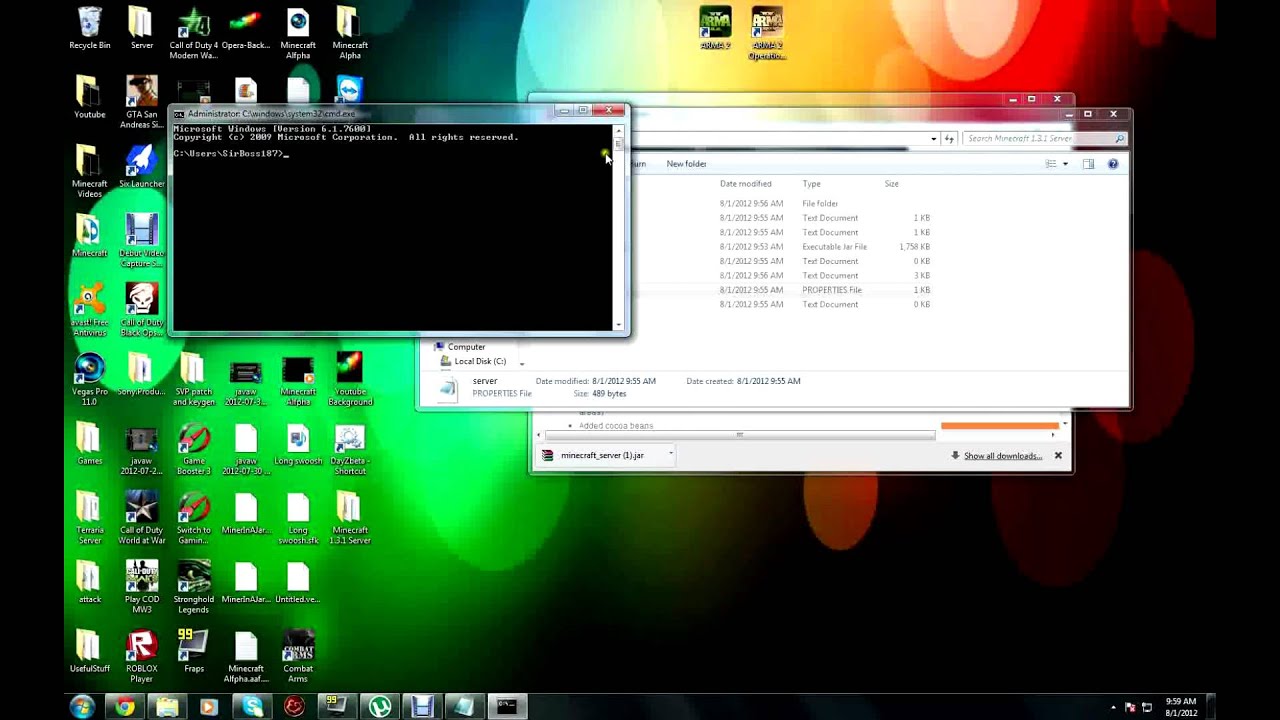This screenshot has height=720, width=1280.
Task: Open the Combat Arms shortcut
Action: (297, 656)
